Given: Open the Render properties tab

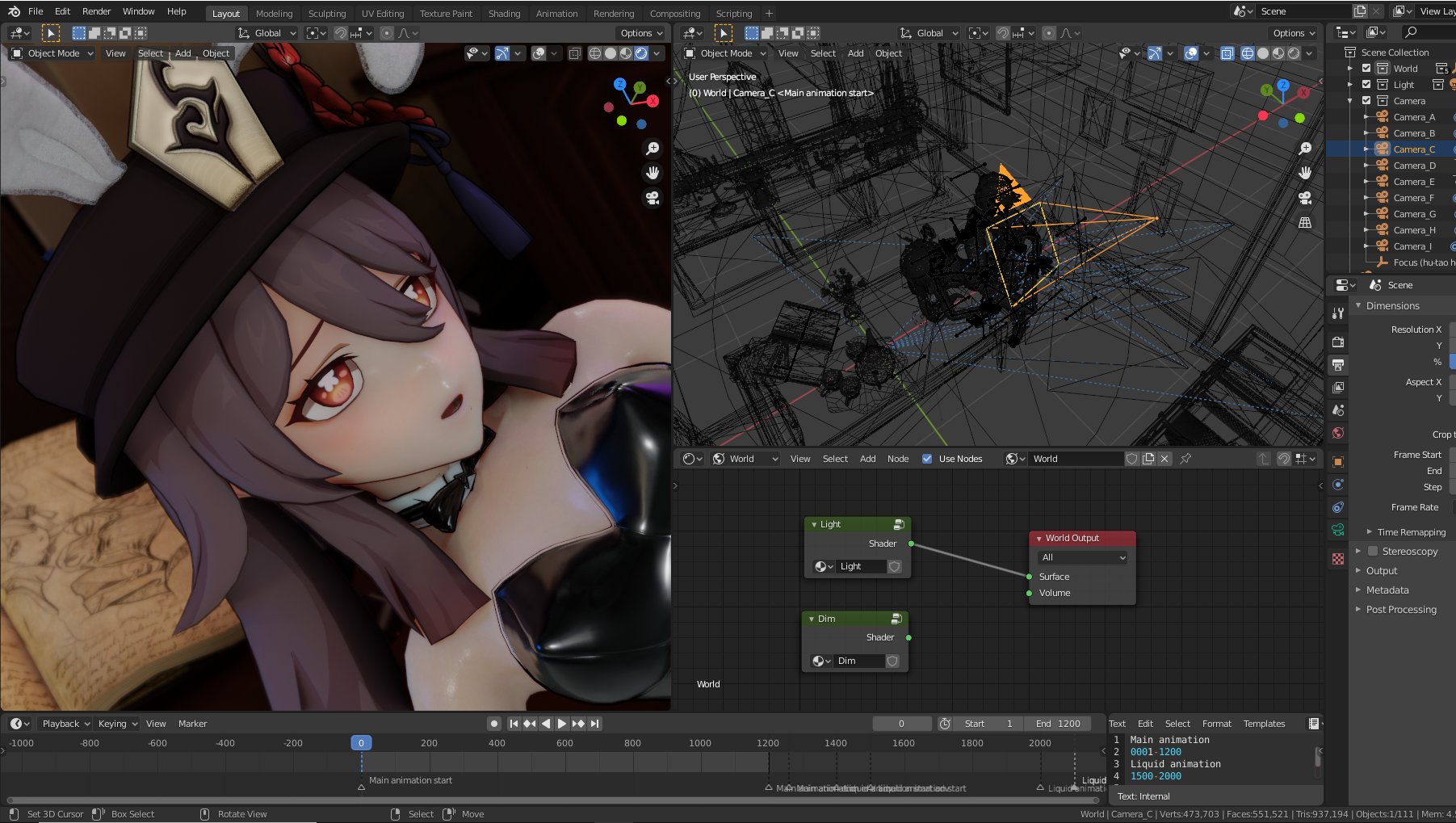Looking at the screenshot, I should tap(1338, 342).
